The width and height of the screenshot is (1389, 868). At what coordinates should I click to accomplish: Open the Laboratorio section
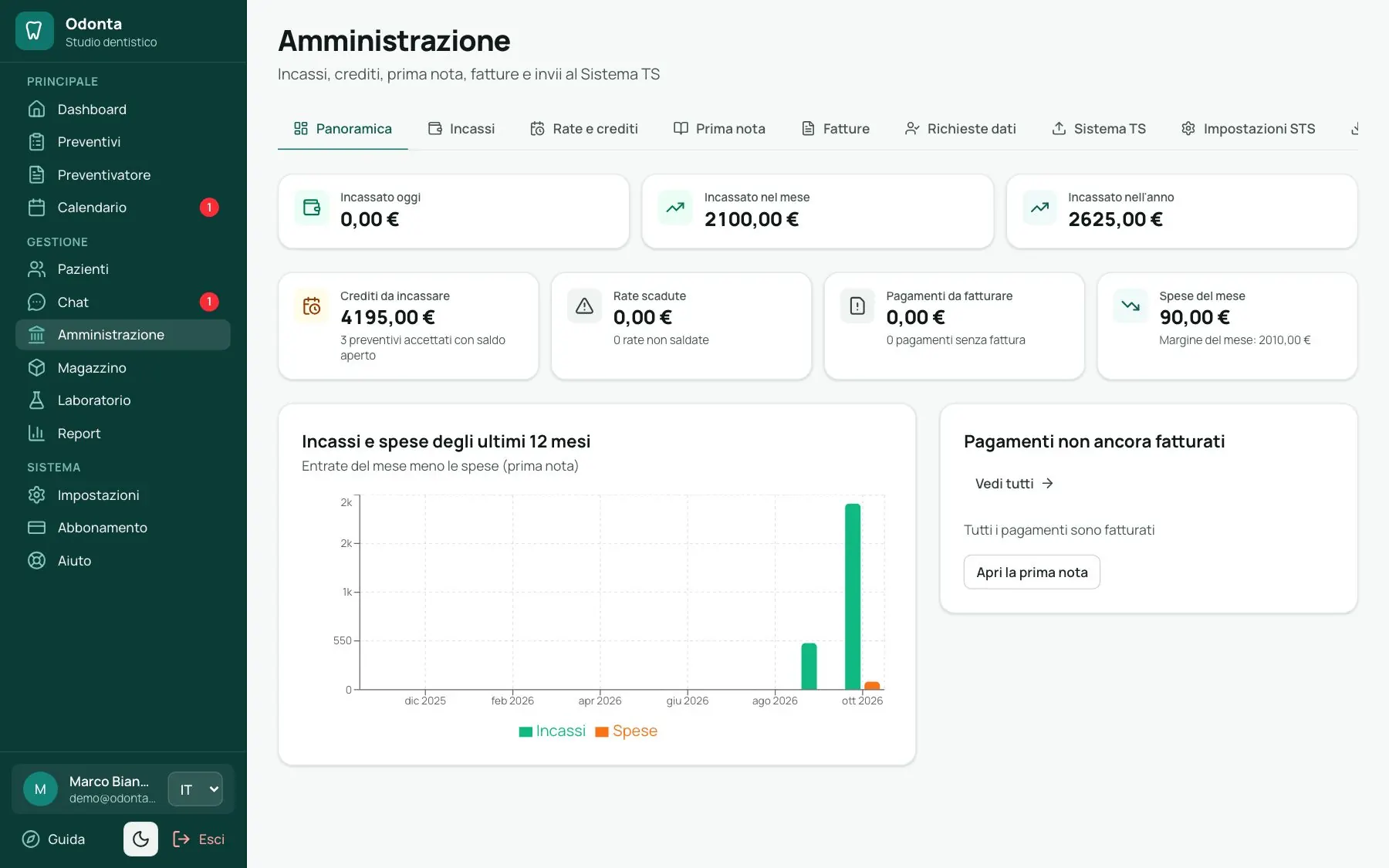click(123, 400)
